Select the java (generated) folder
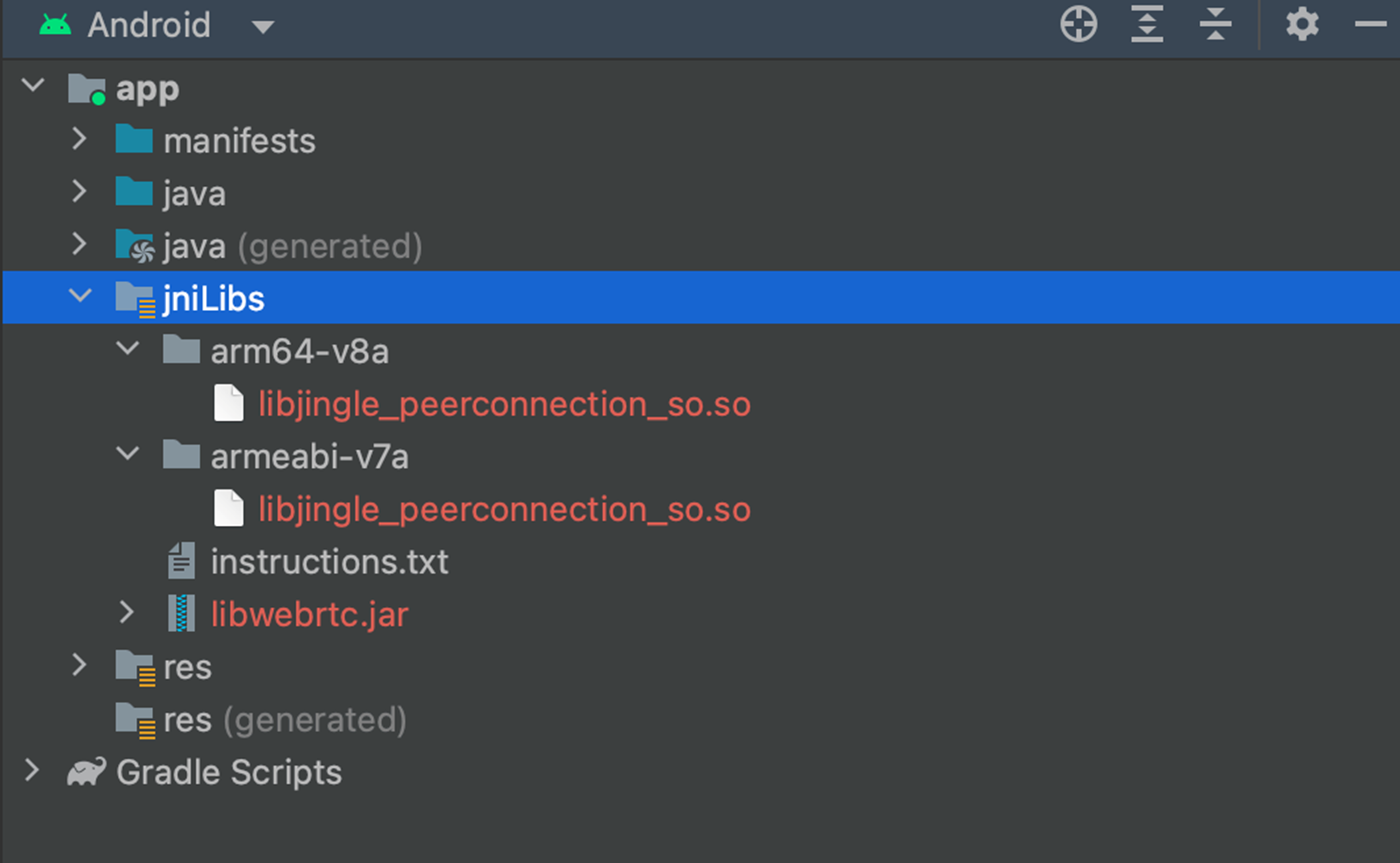1400x863 pixels. click(x=292, y=247)
